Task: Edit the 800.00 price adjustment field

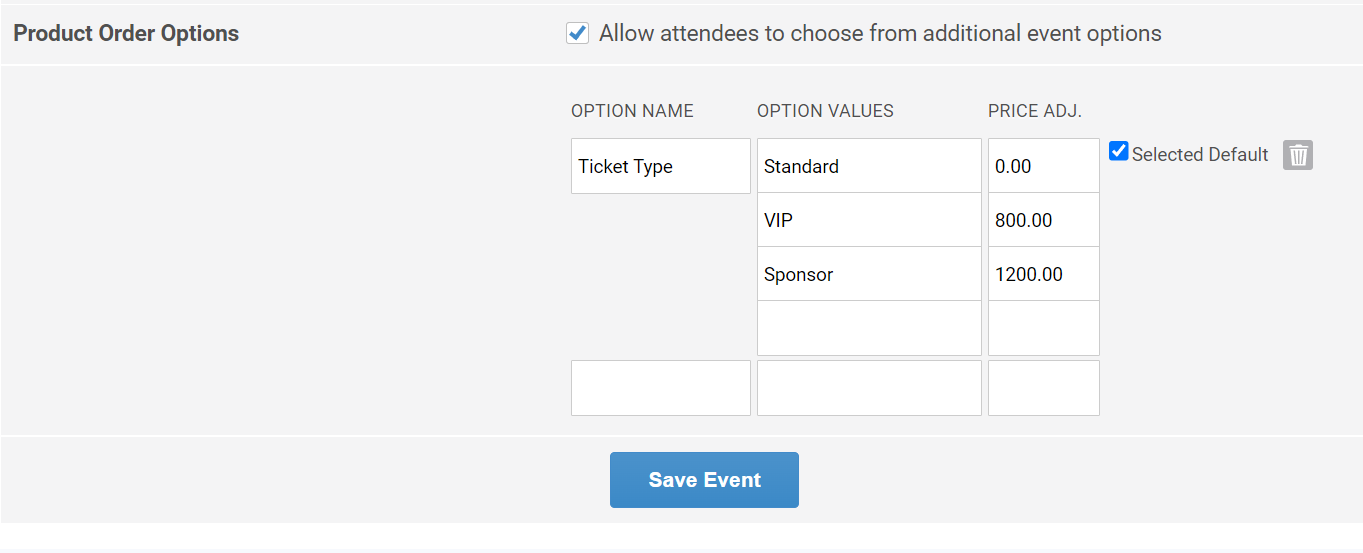Action: [1043, 220]
